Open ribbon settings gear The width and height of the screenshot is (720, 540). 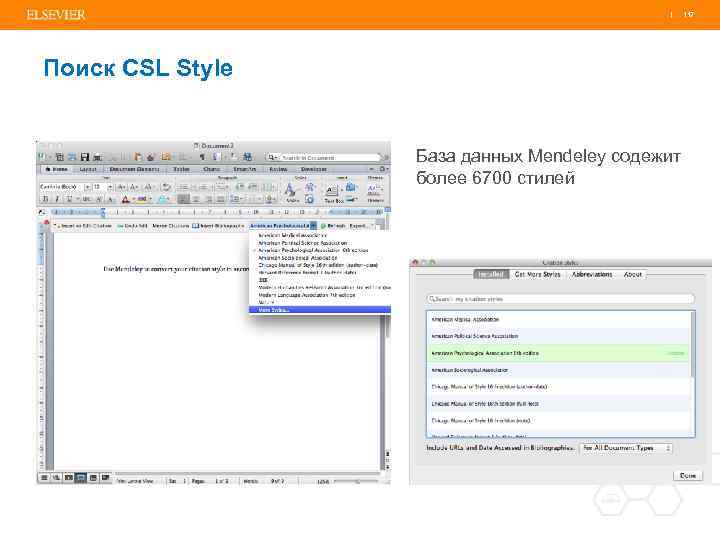pyautogui.click(x=382, y=169)
